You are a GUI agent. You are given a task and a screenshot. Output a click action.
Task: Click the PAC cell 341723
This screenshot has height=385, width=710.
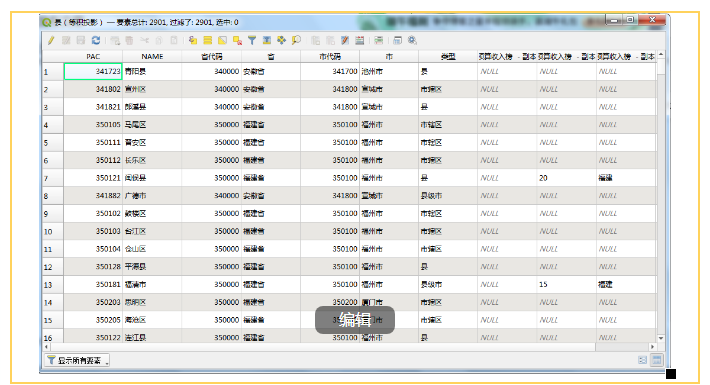click(93, 72)
